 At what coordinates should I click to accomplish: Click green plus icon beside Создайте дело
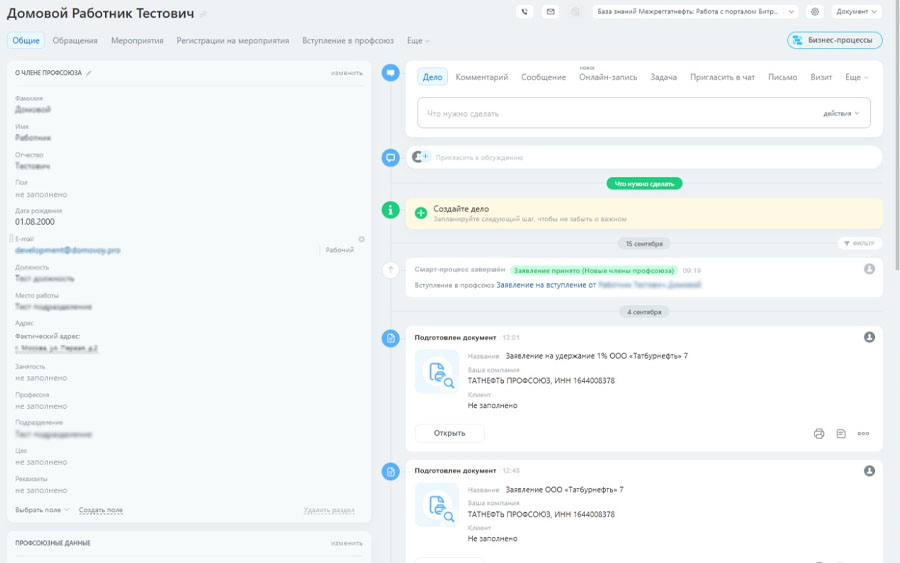pos(421,213)
